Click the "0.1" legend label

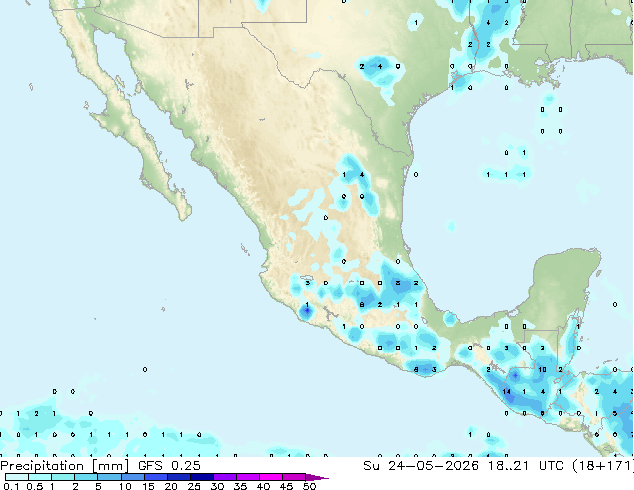tap(11, 486)
